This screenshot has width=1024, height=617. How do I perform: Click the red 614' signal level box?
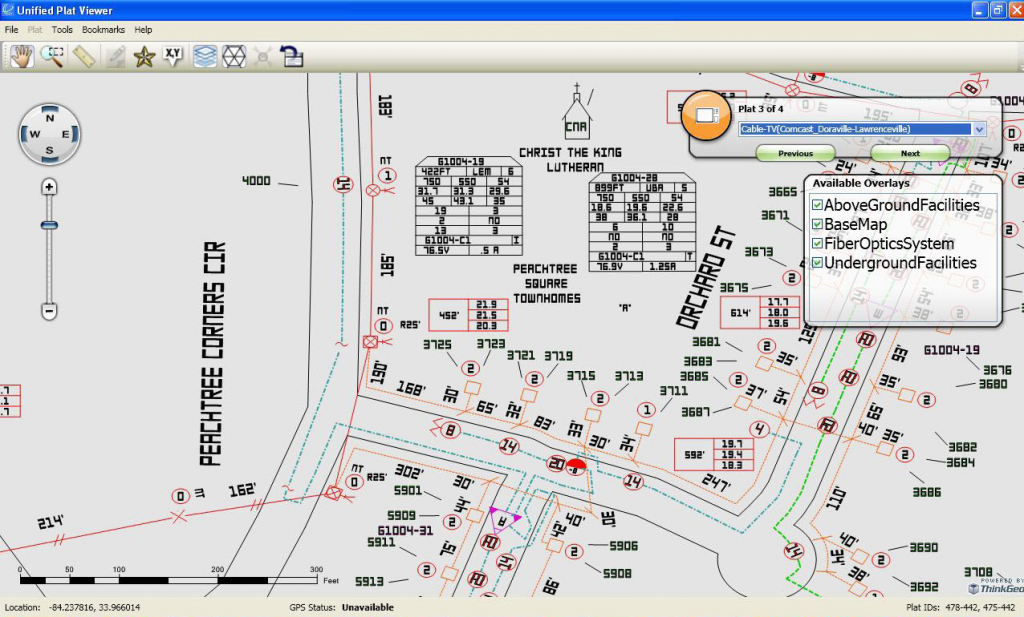pyautogui.click(x=760, y=313)
